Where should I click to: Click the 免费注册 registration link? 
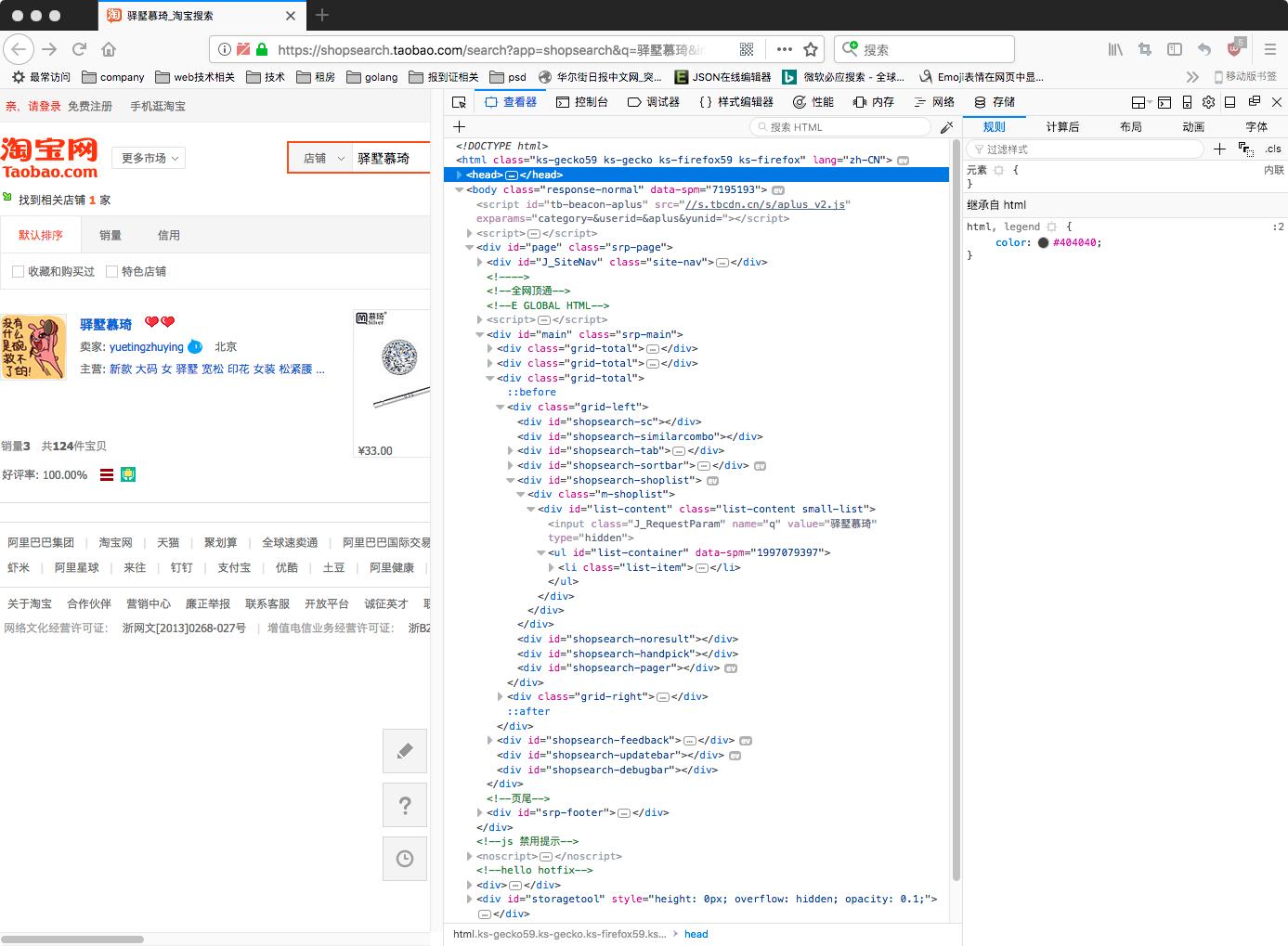90,107
